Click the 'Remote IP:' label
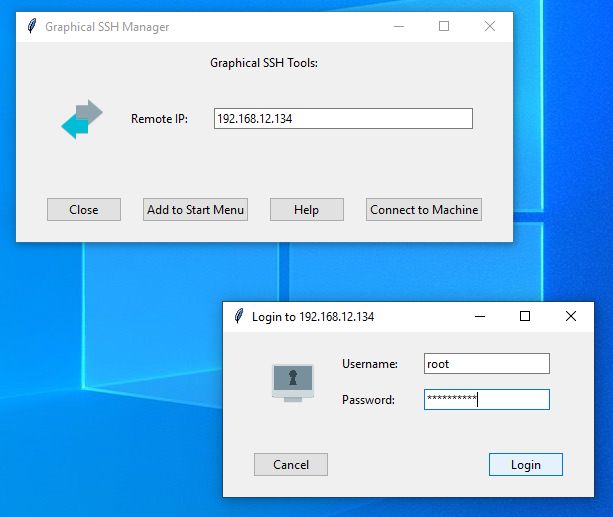The image size is (613, 517). pyautogui.click(x=160, y=118)
